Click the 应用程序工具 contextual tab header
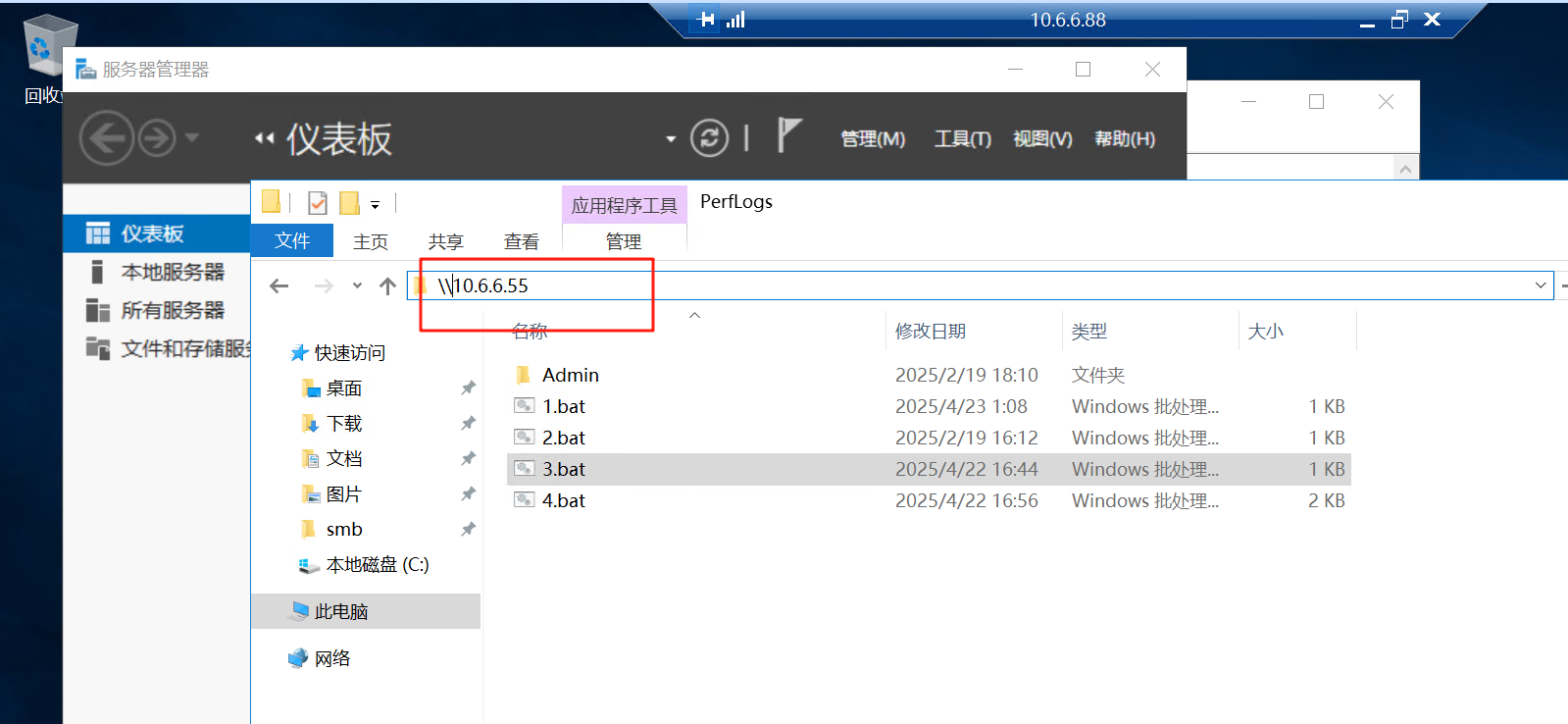The image size is (1568, 724). 625,205
